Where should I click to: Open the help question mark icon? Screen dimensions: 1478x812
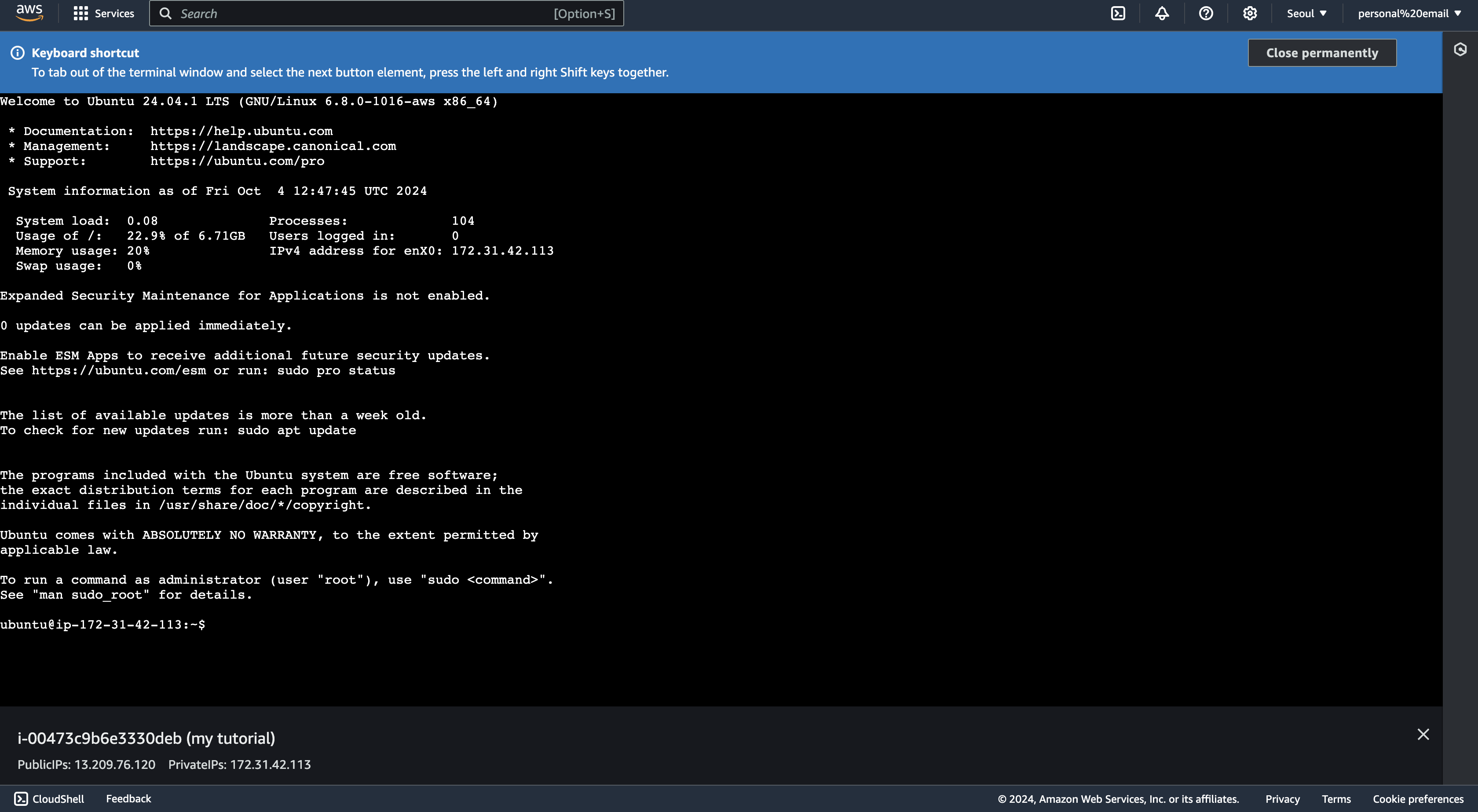click(x=1206, y=13)
